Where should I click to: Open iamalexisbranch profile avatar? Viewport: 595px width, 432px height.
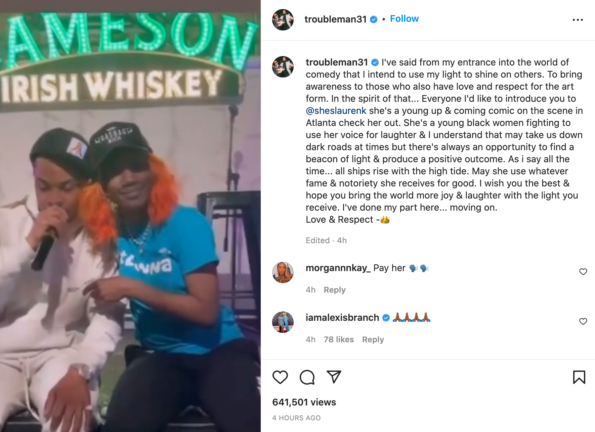click(283, 322)
